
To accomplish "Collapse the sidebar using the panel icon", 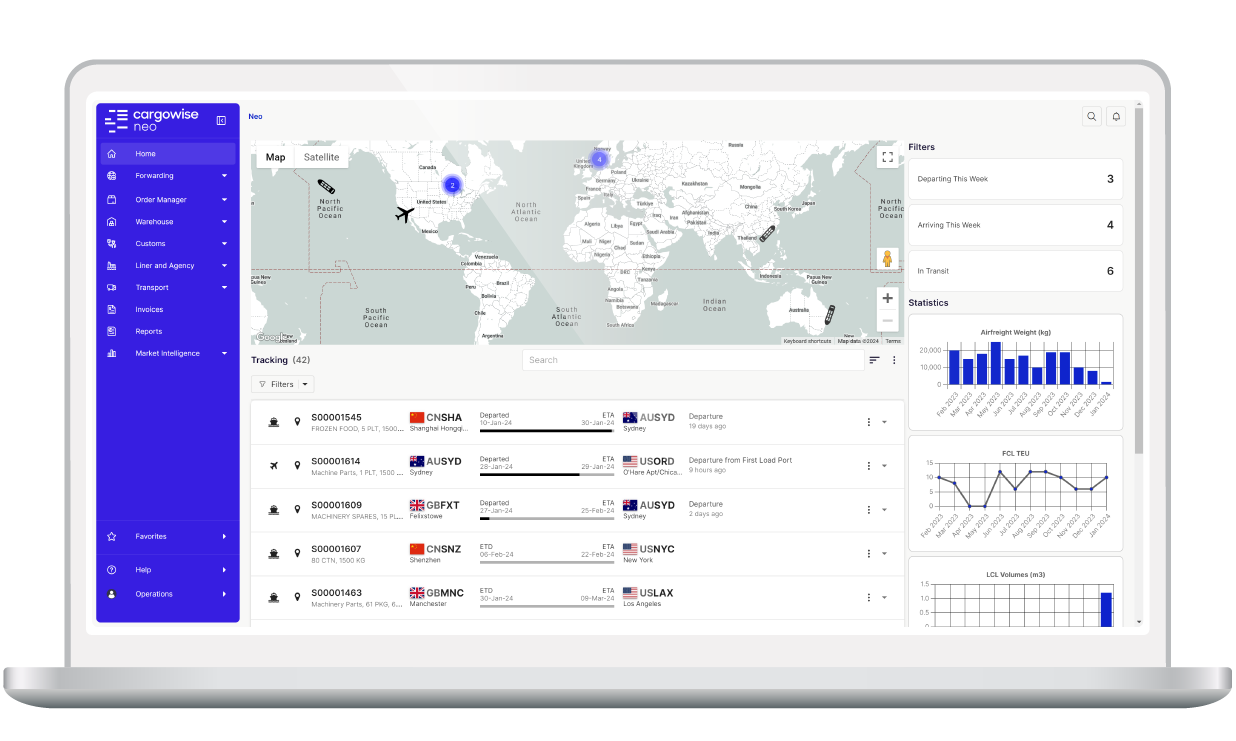I will click(x=221, y=120).
